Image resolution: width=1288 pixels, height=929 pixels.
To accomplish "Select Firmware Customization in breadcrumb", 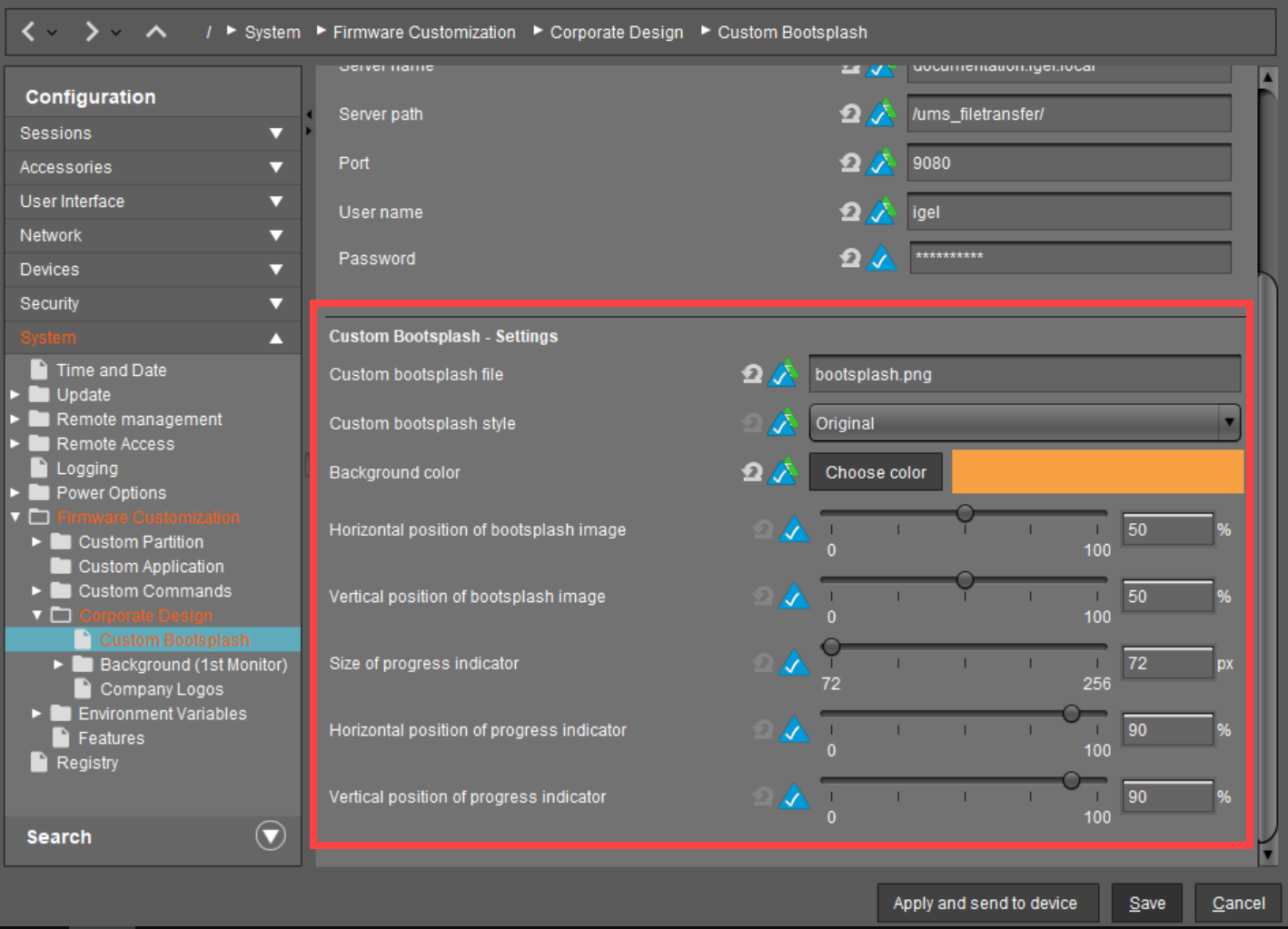I will pos(423,32).
